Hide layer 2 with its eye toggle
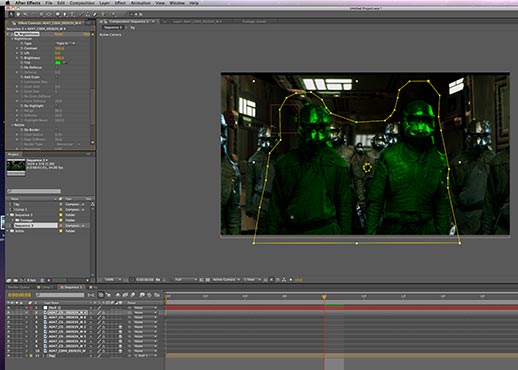The image size is (518, 370). point(9,313)
